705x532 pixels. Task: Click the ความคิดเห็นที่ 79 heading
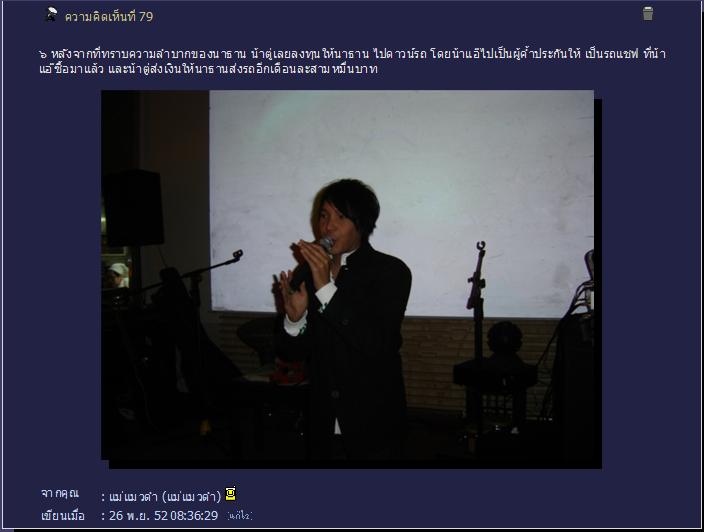[x=109, y=17]
